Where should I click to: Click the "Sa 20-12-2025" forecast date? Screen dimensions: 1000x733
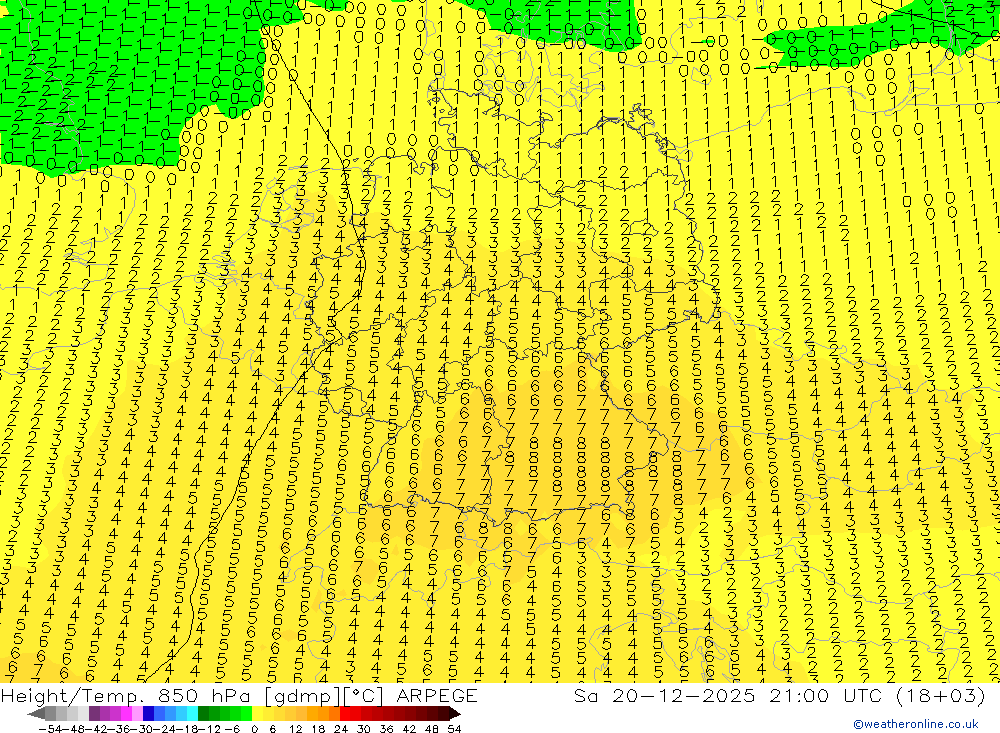(664, 695)
